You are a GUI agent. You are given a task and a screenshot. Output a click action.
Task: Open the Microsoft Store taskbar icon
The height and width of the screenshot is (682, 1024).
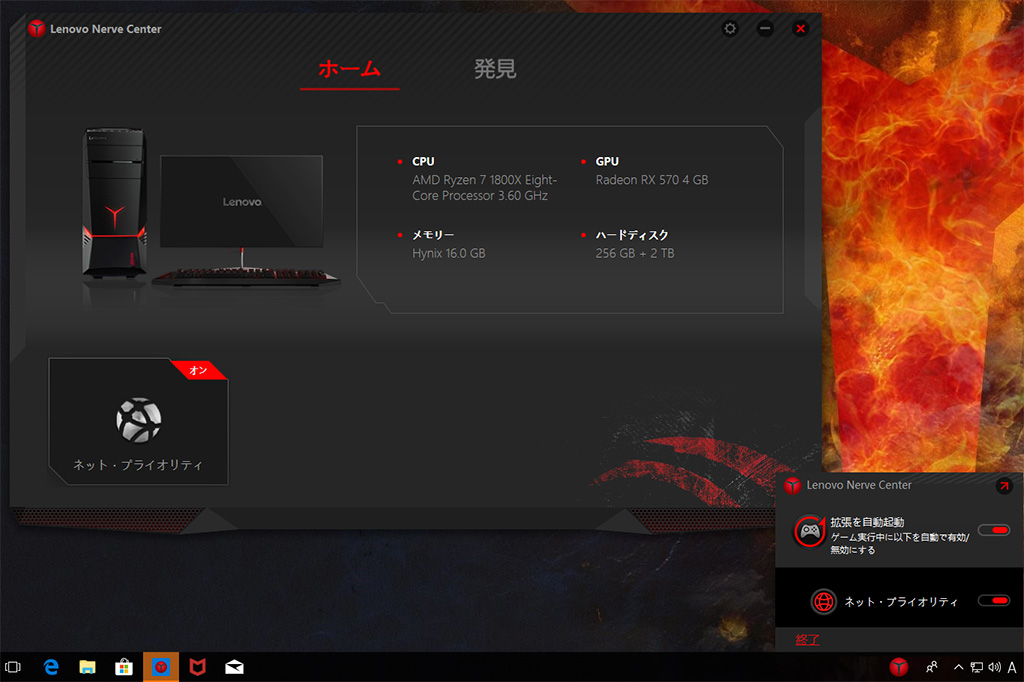[123, 666]
